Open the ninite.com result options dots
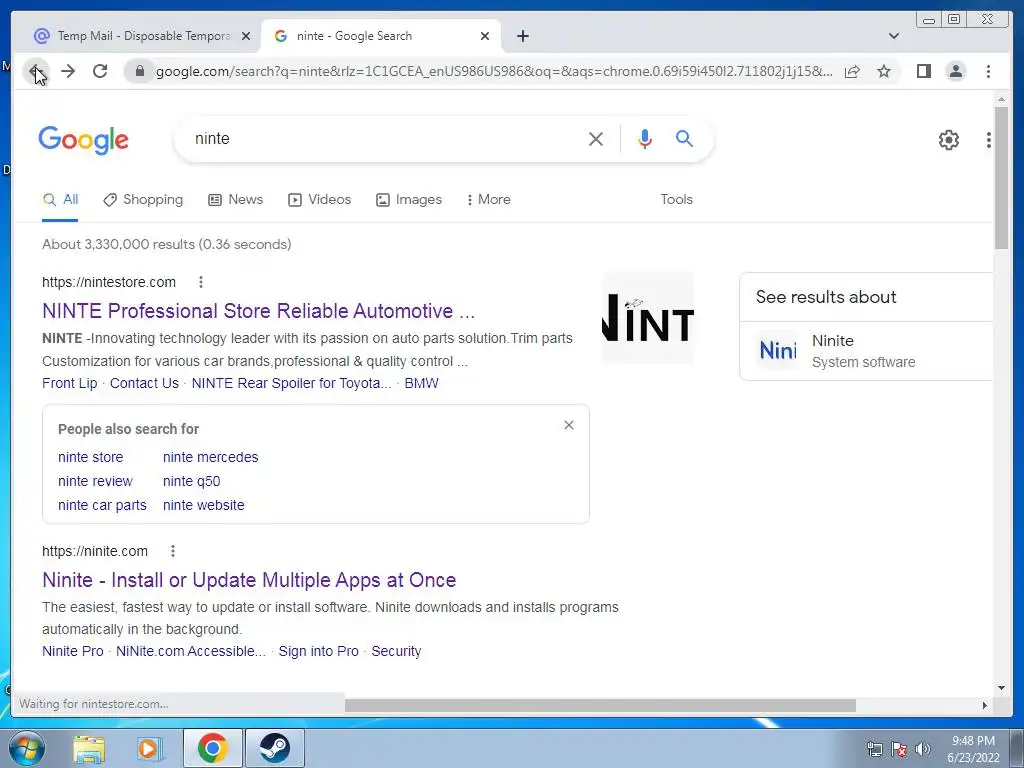This screenshot has height=768, width=1024. 172,551
